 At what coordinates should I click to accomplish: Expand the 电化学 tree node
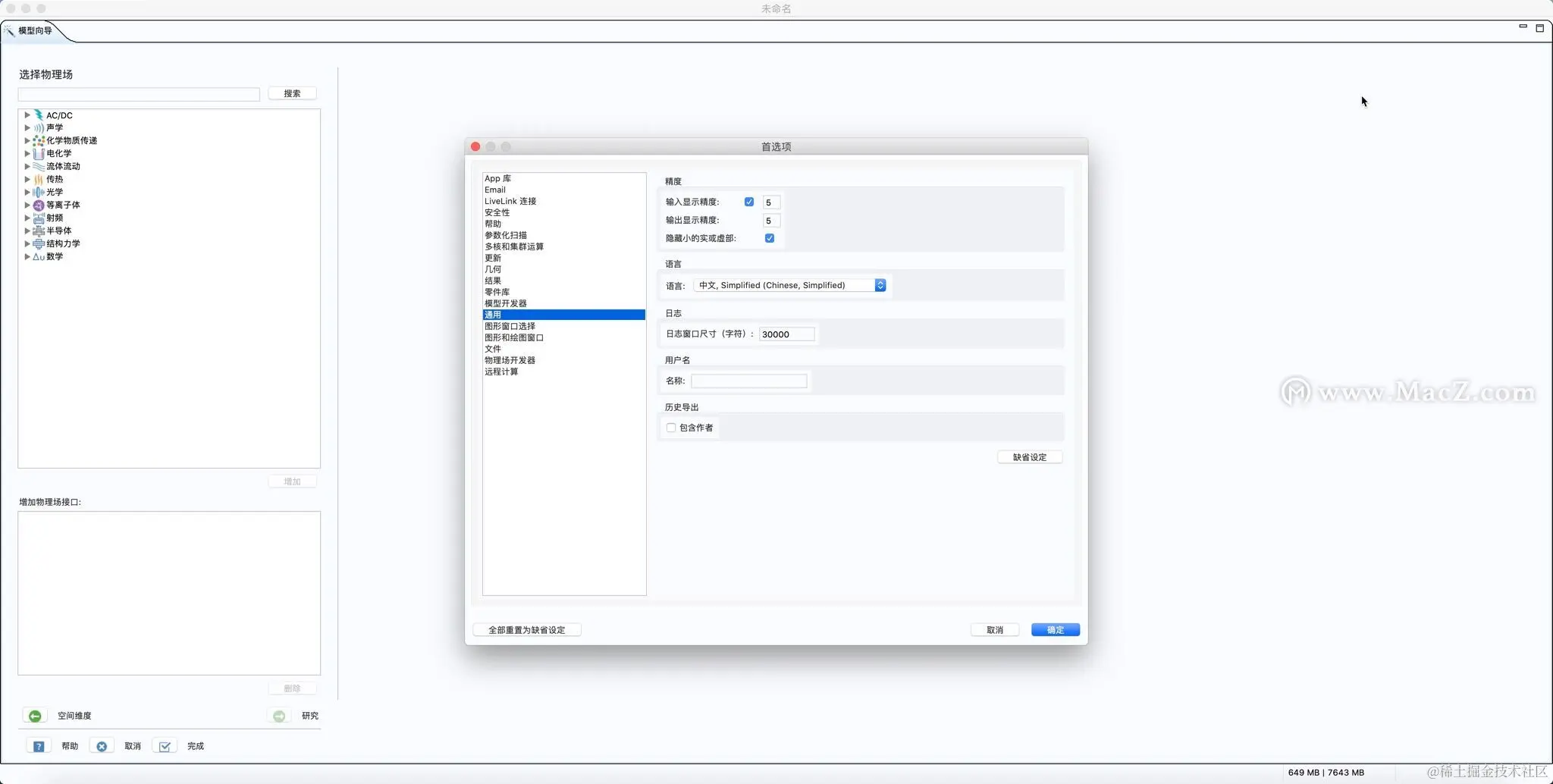pyautogui.click(x=27, y=153)
